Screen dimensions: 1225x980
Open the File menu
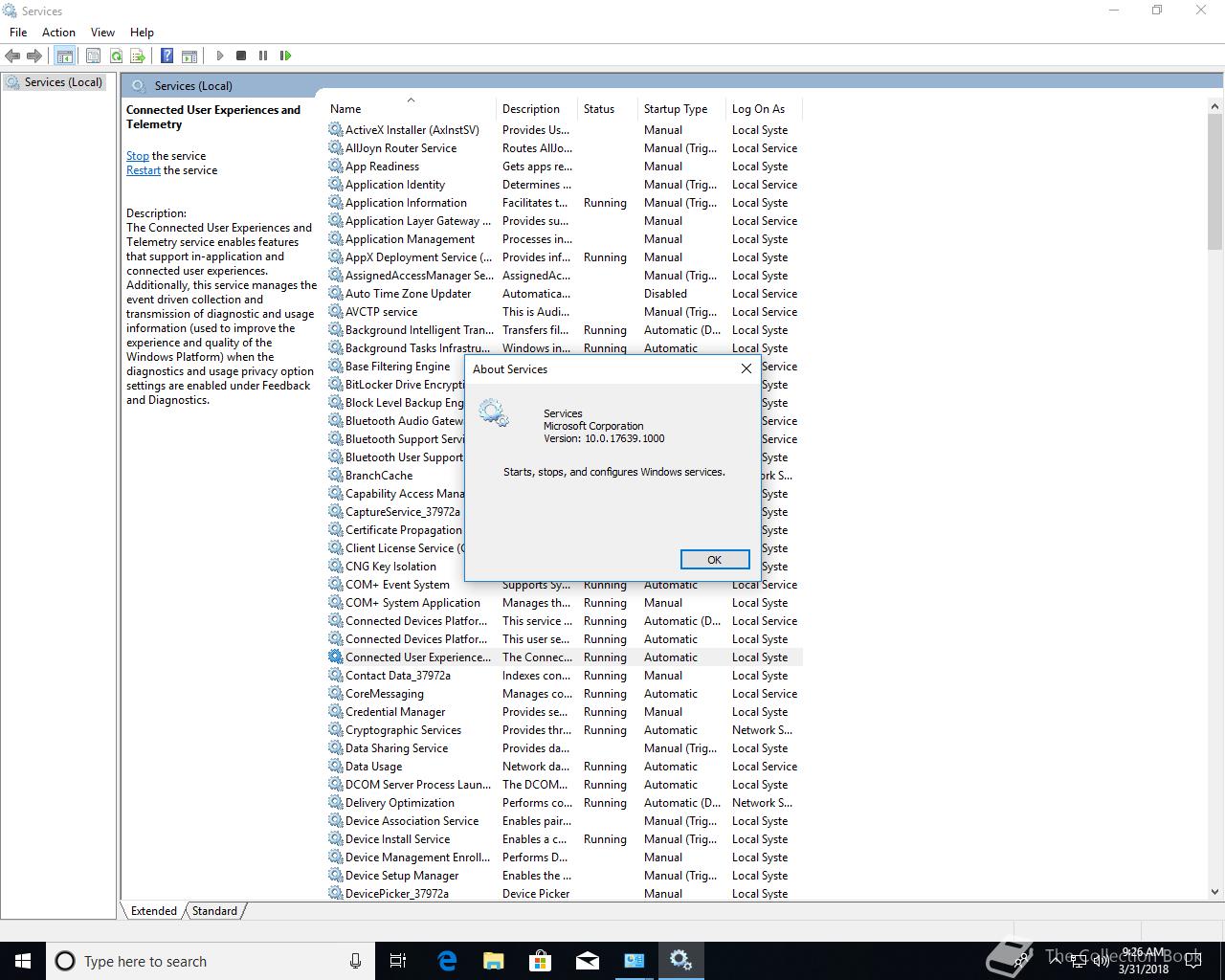[18, 32]
